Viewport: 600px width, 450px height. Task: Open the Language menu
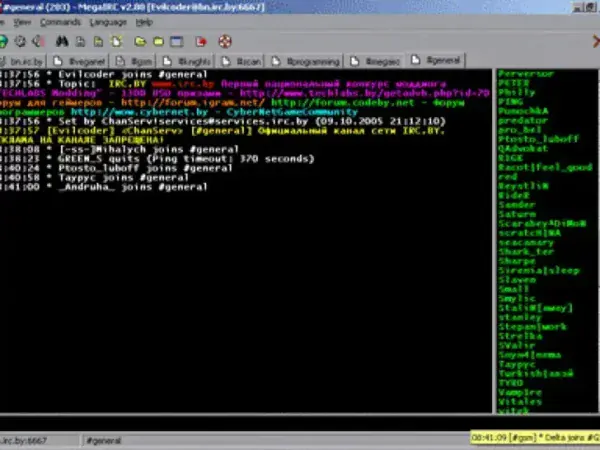pos(108,21)
